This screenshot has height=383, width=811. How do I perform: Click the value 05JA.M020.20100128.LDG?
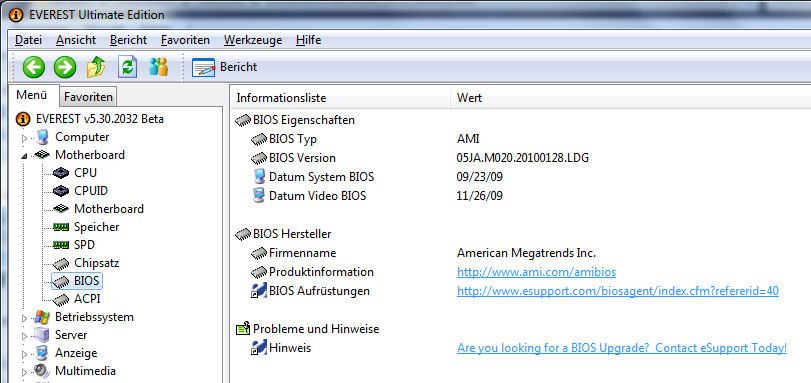(522, 158)
